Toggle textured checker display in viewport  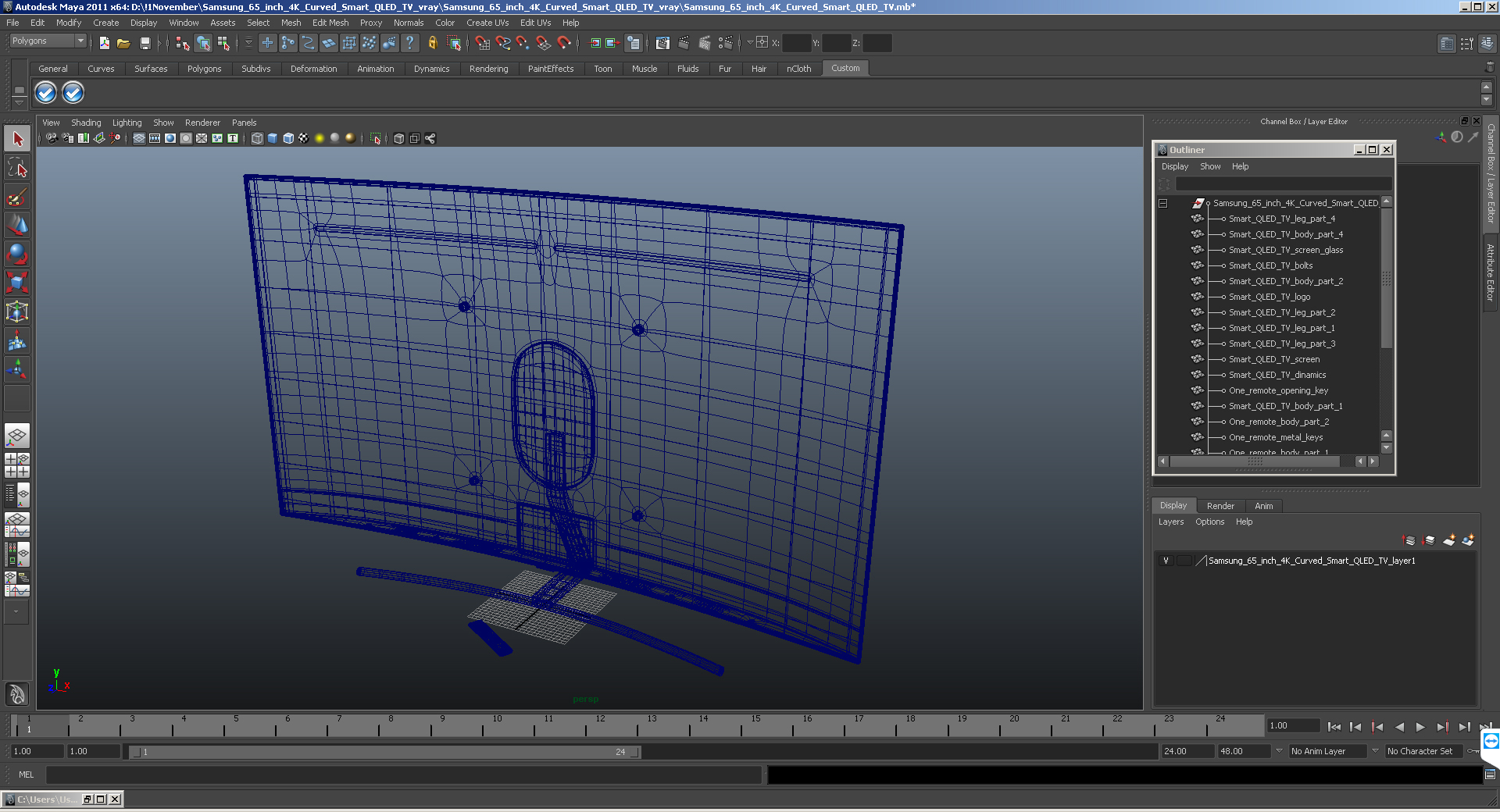[304, 138]
